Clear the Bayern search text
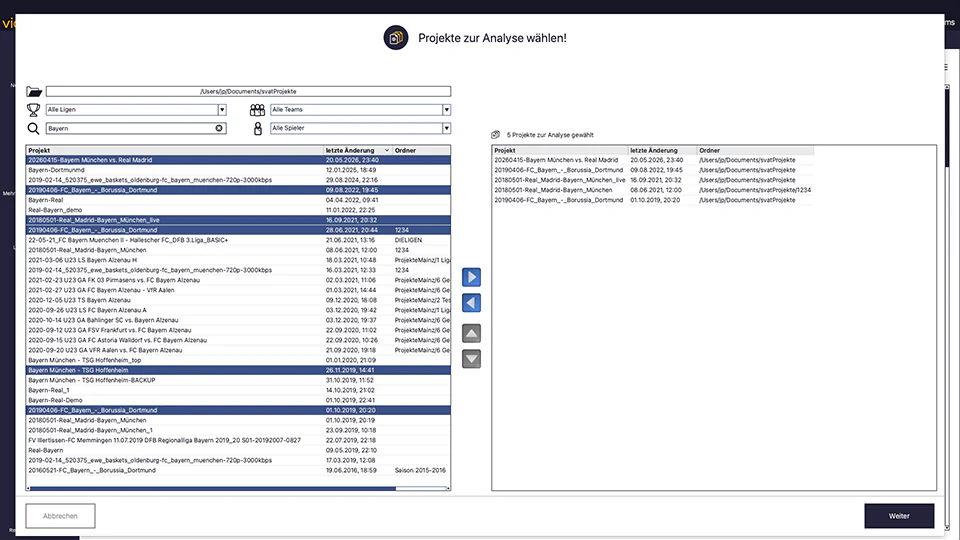Viewport: 960px width, 540px height. coord(219,128)
